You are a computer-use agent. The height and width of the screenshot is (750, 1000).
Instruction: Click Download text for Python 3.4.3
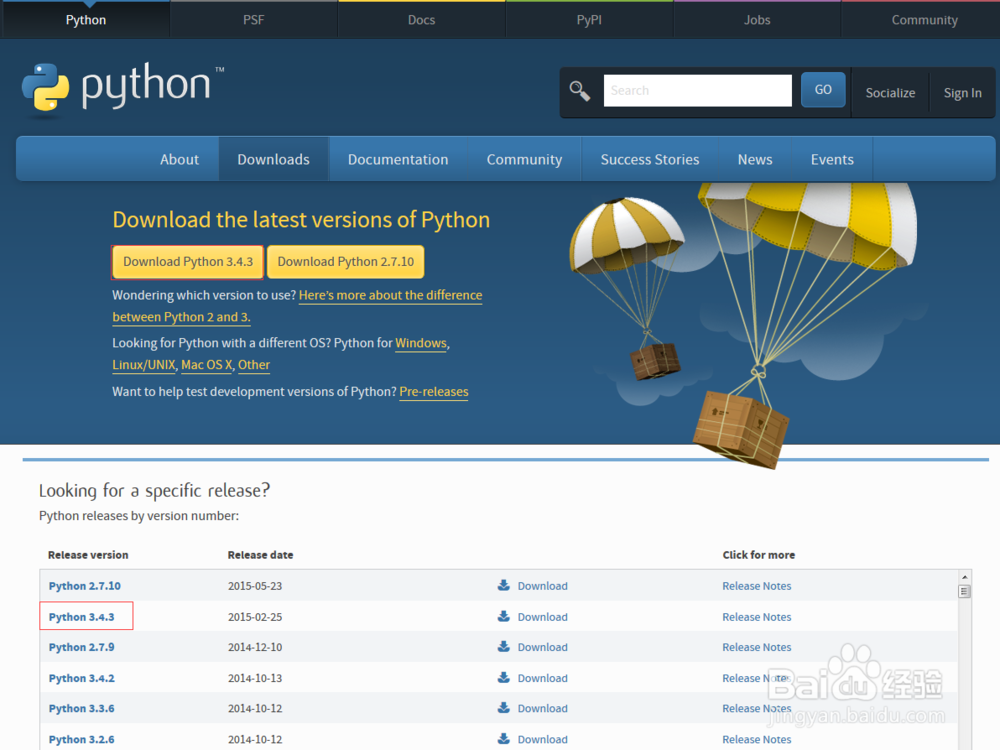tap(543, 617)
